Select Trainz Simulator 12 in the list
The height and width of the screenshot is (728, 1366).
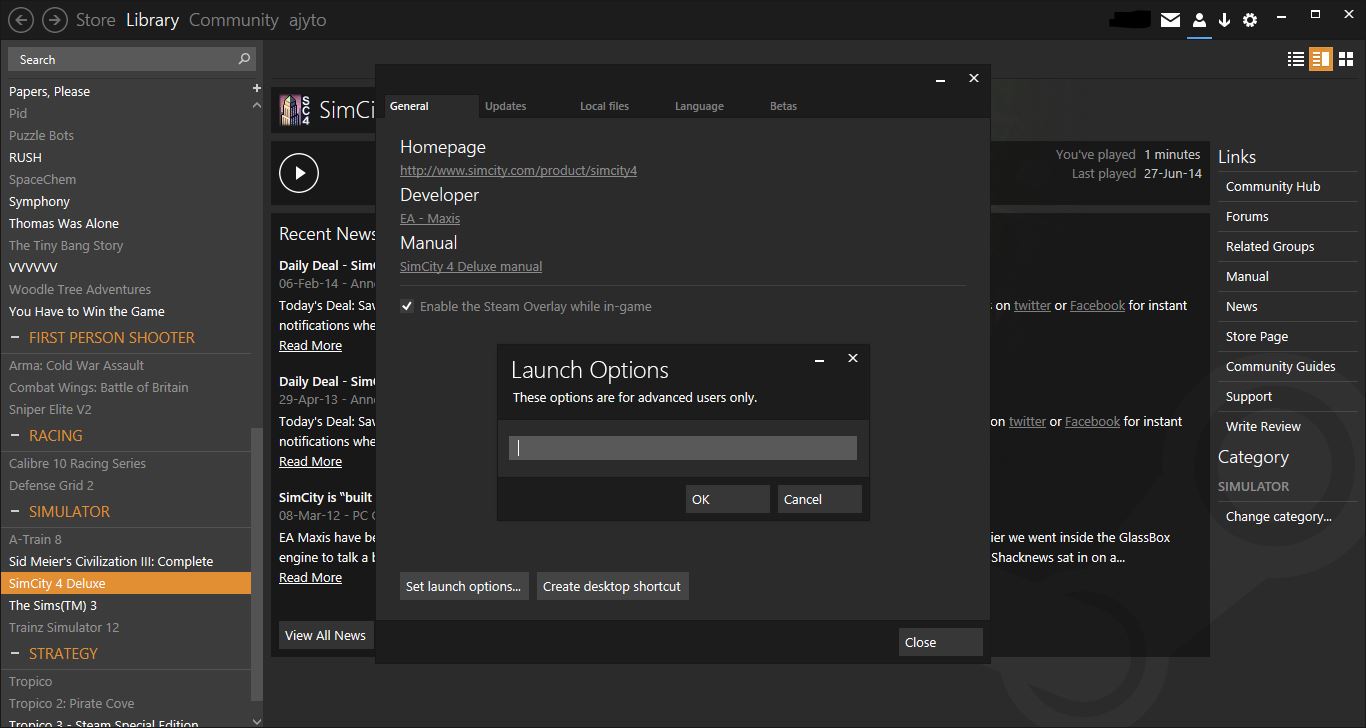[64, 627]
